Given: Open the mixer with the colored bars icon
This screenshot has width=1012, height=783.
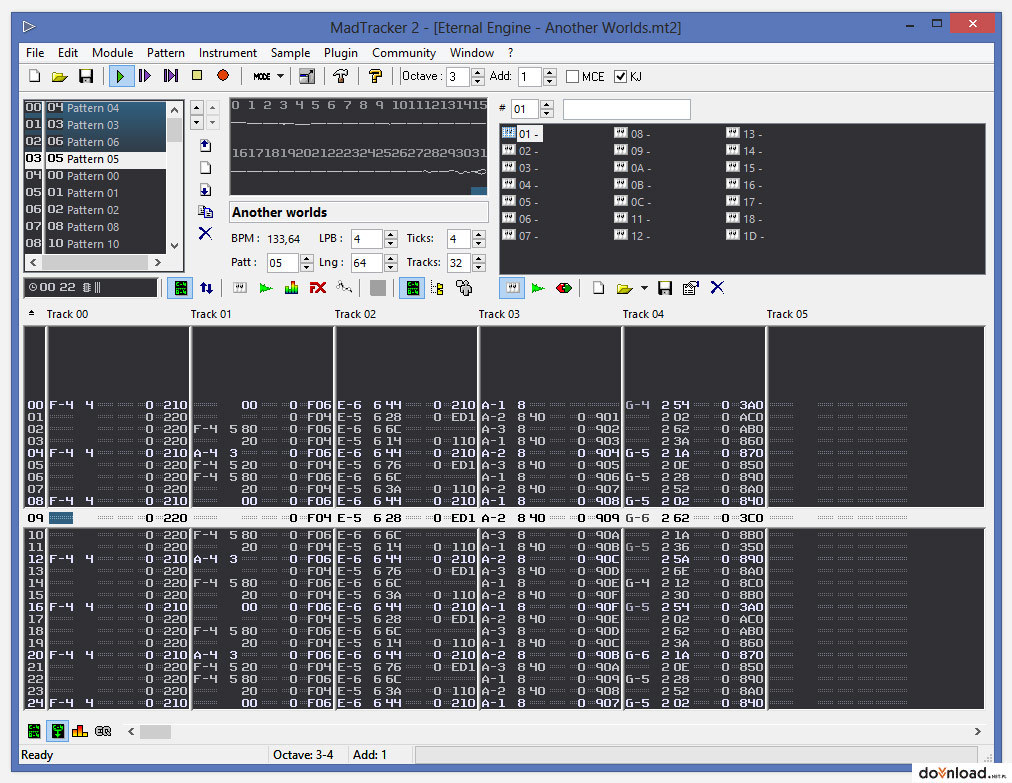Looking at the screenshot, I should (x=292, y=288).
